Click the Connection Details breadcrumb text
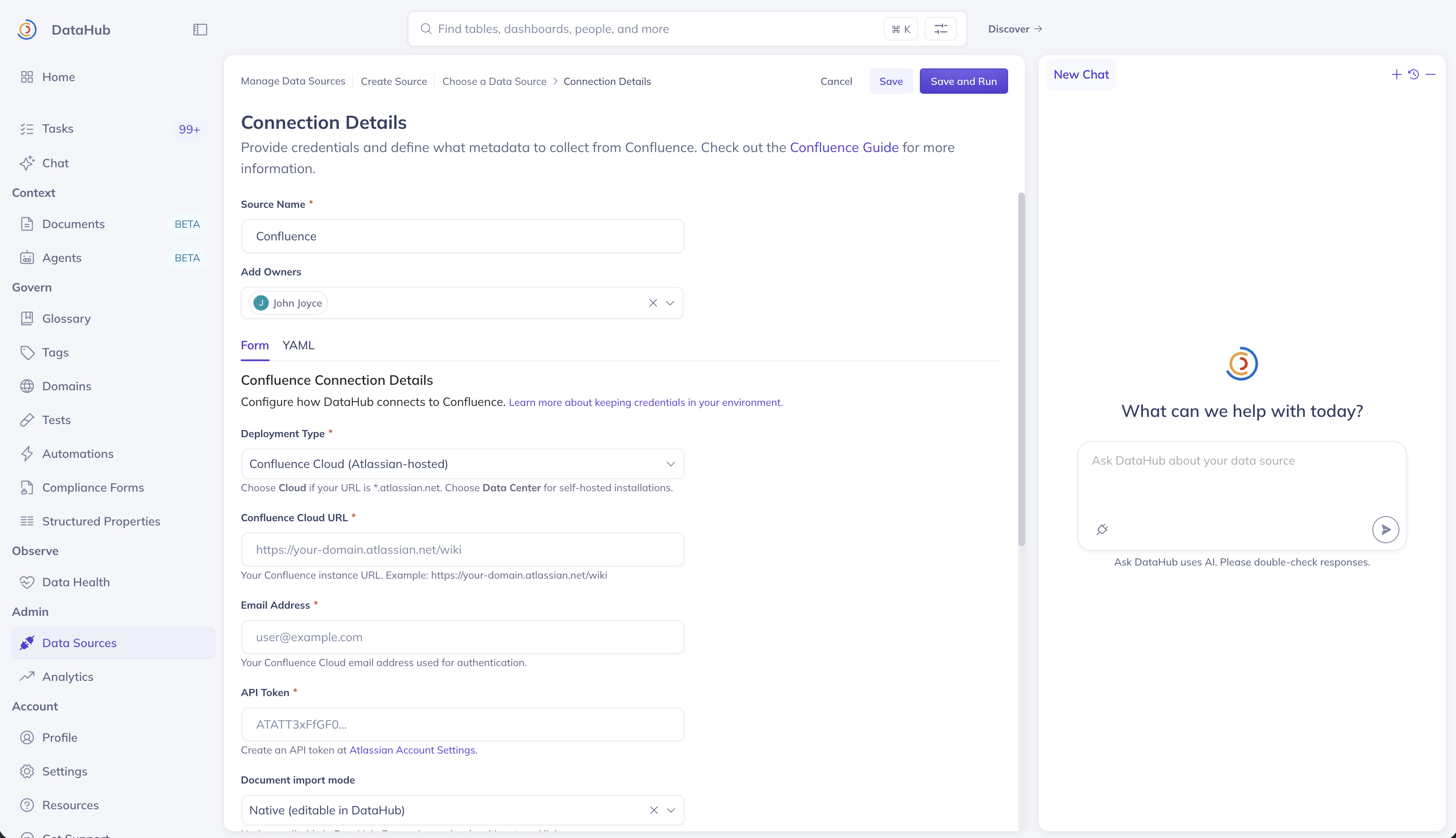Image resolution: width=1456 pixels, height=838 pixels. point(607,82)
